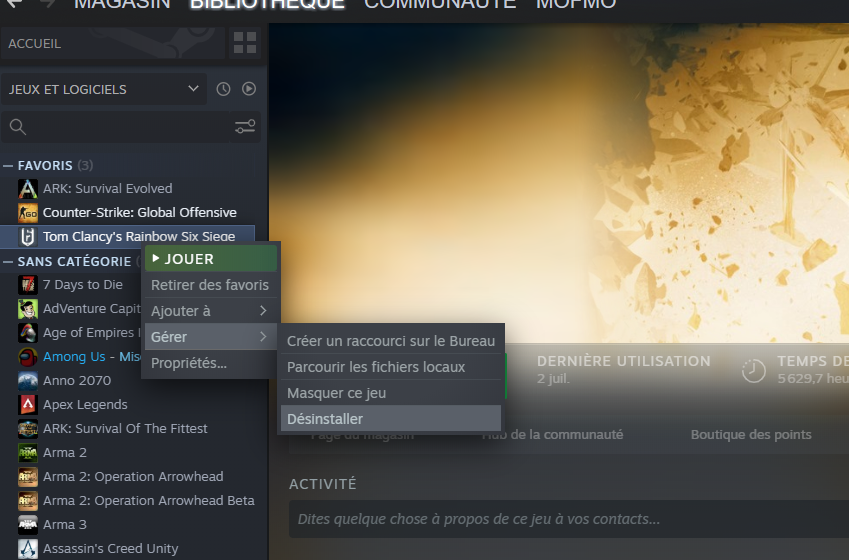849x560 pixels.
Task: Choose Masquer ce jeu
Action: point(391,393)
